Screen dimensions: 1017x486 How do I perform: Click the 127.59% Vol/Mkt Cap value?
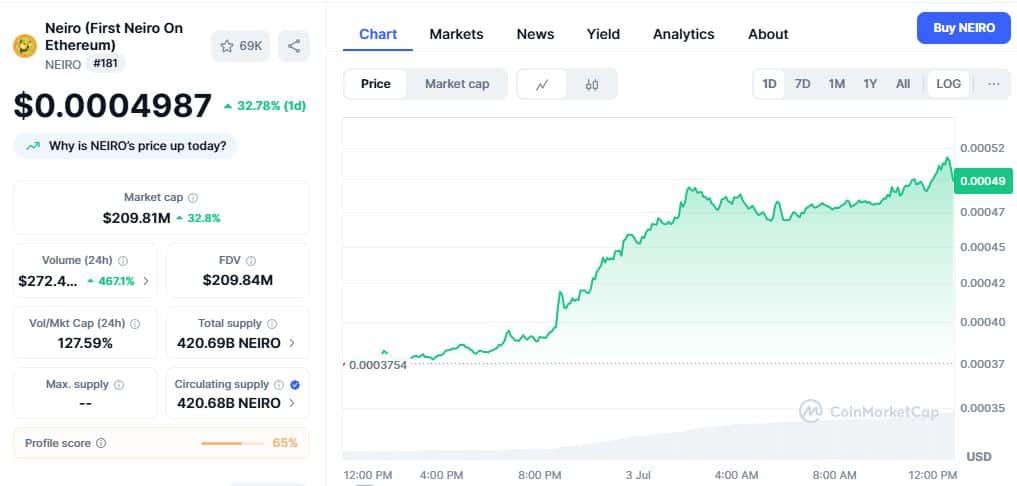point(85,343)
